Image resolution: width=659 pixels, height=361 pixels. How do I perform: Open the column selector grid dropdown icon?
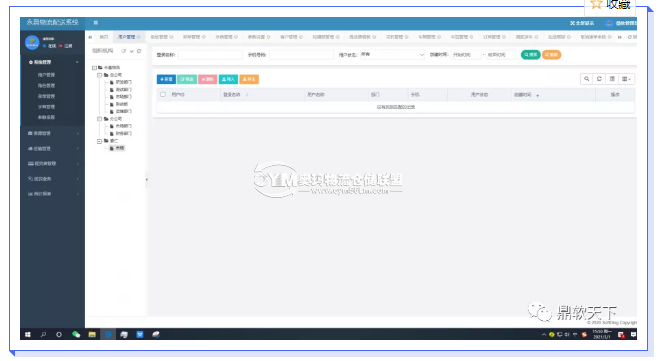[626, 79]
